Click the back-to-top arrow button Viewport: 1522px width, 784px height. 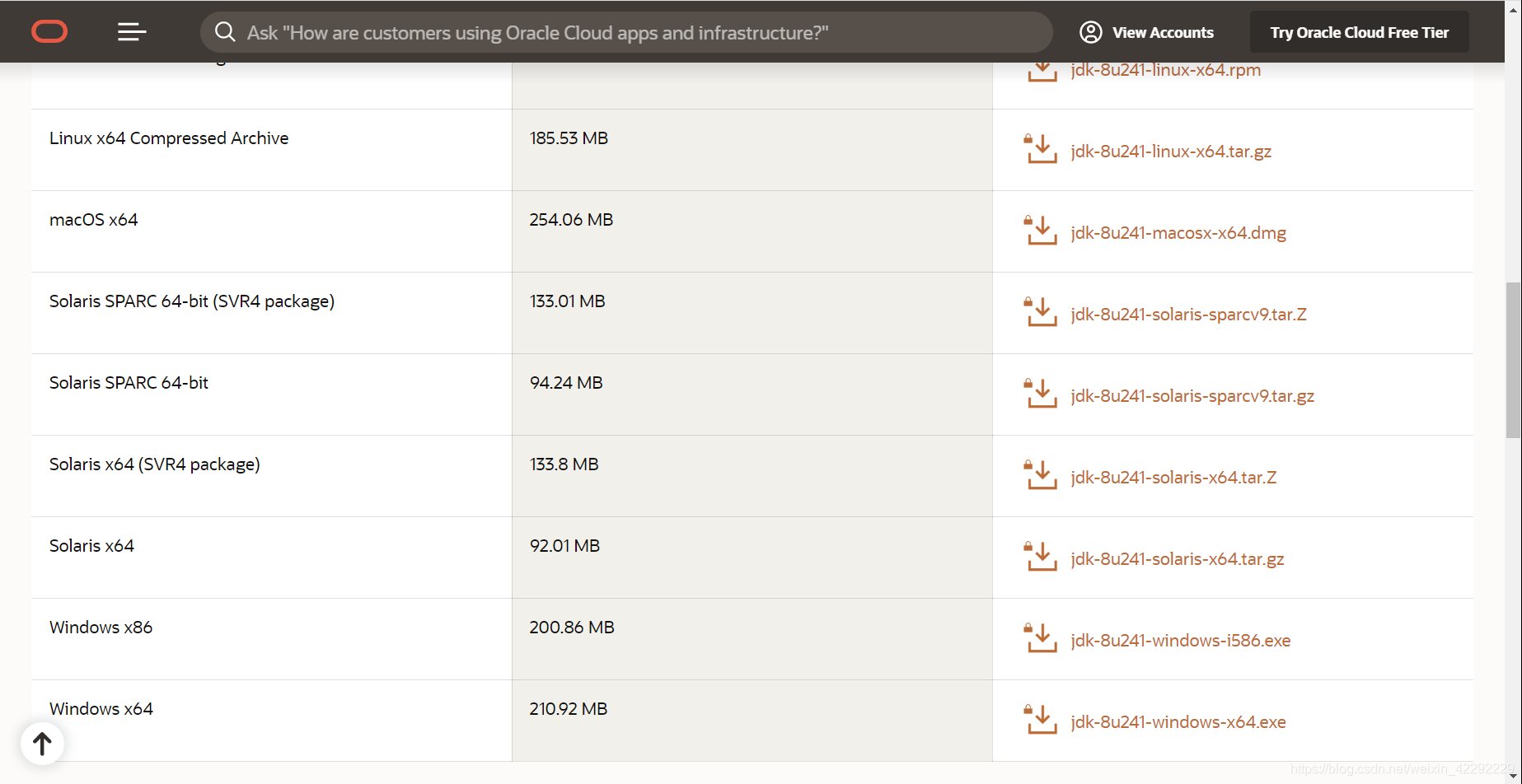click(42, 744)
